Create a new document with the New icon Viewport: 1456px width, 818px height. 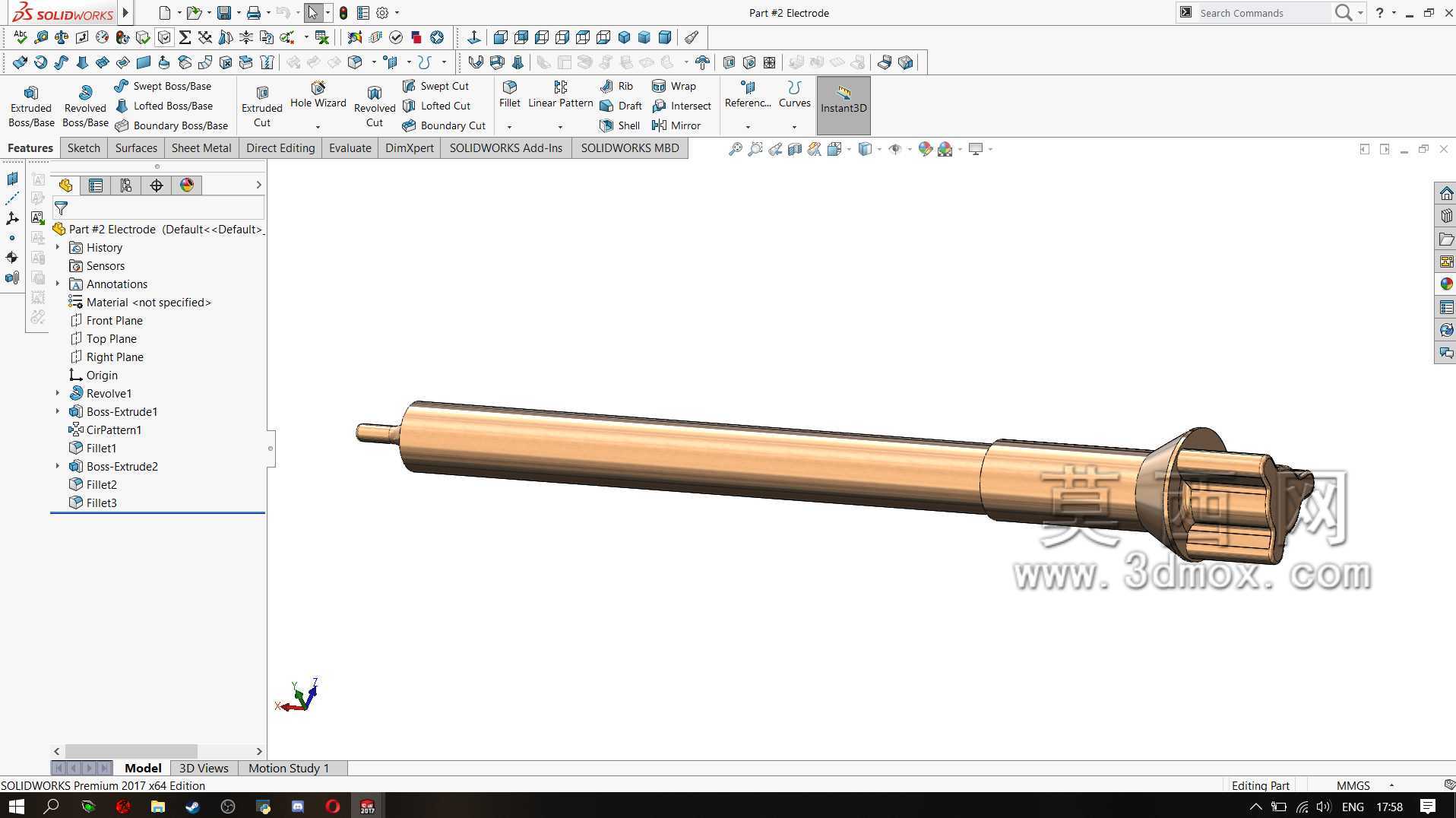click(165, 13)
